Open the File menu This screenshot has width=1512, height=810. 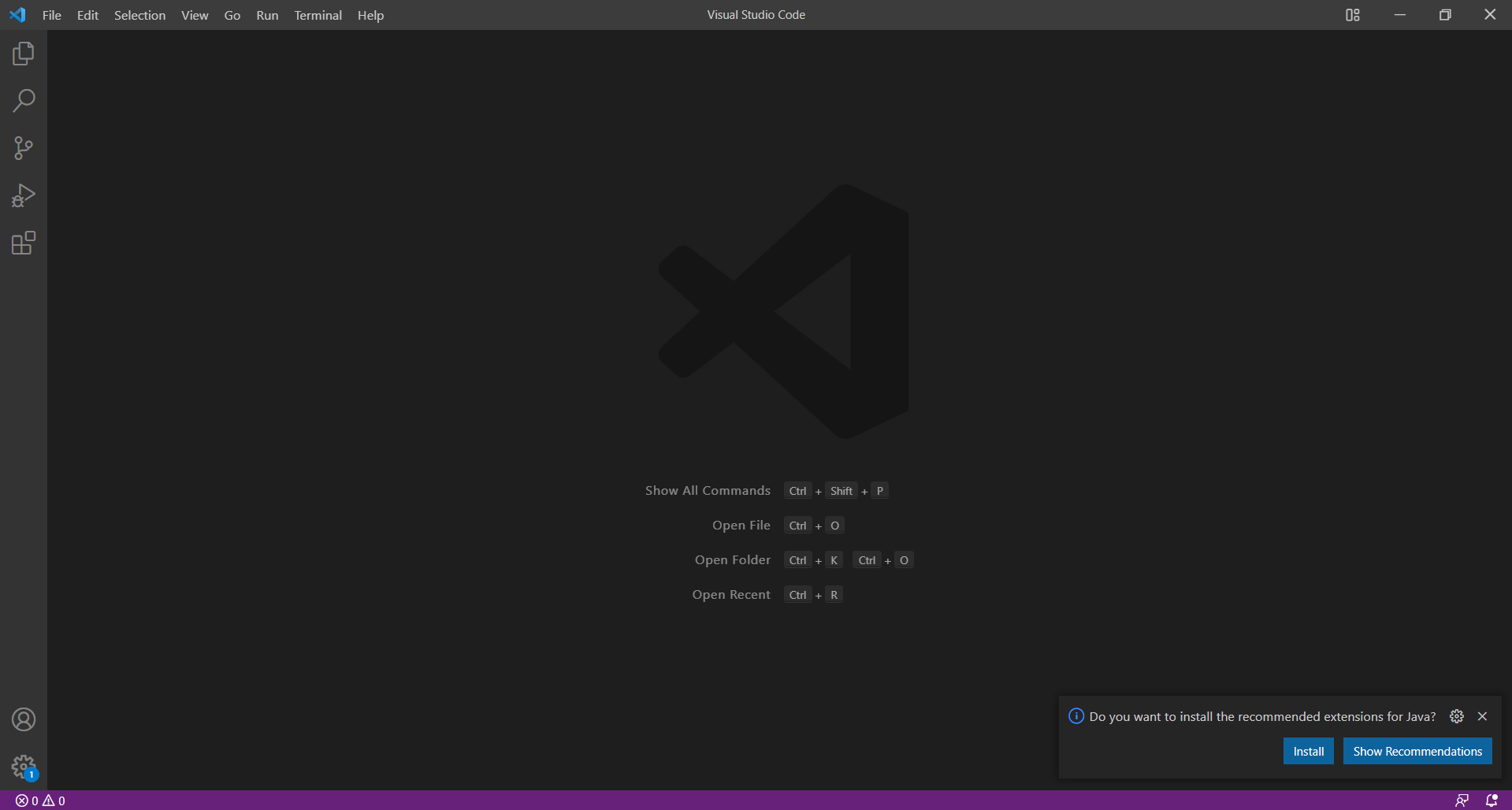pyautogui.click(x=52, y=15)
